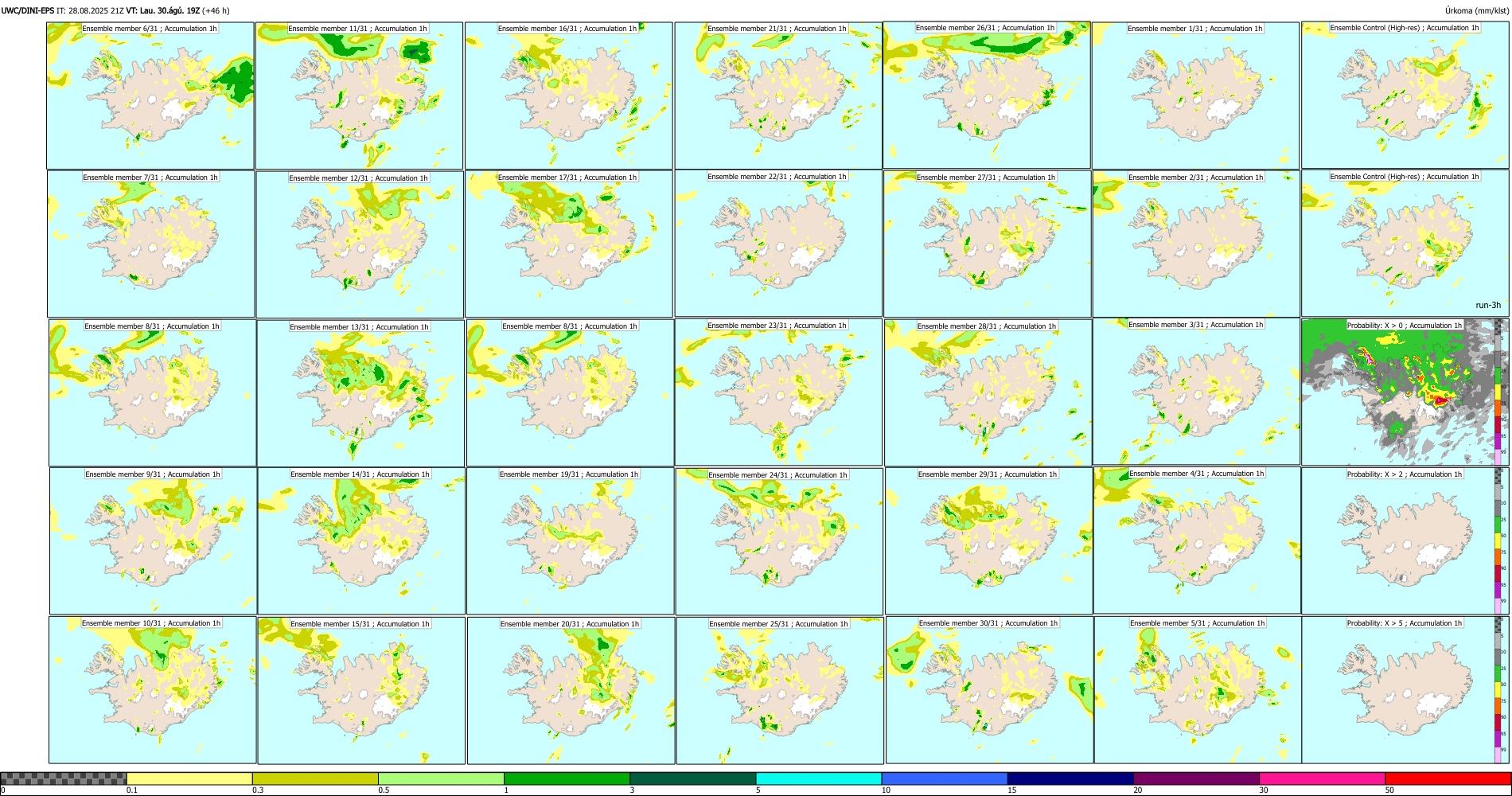Click the Ensemble member 3/31 map panel
1512x796 pixels.
click(x=1197, y=392)
